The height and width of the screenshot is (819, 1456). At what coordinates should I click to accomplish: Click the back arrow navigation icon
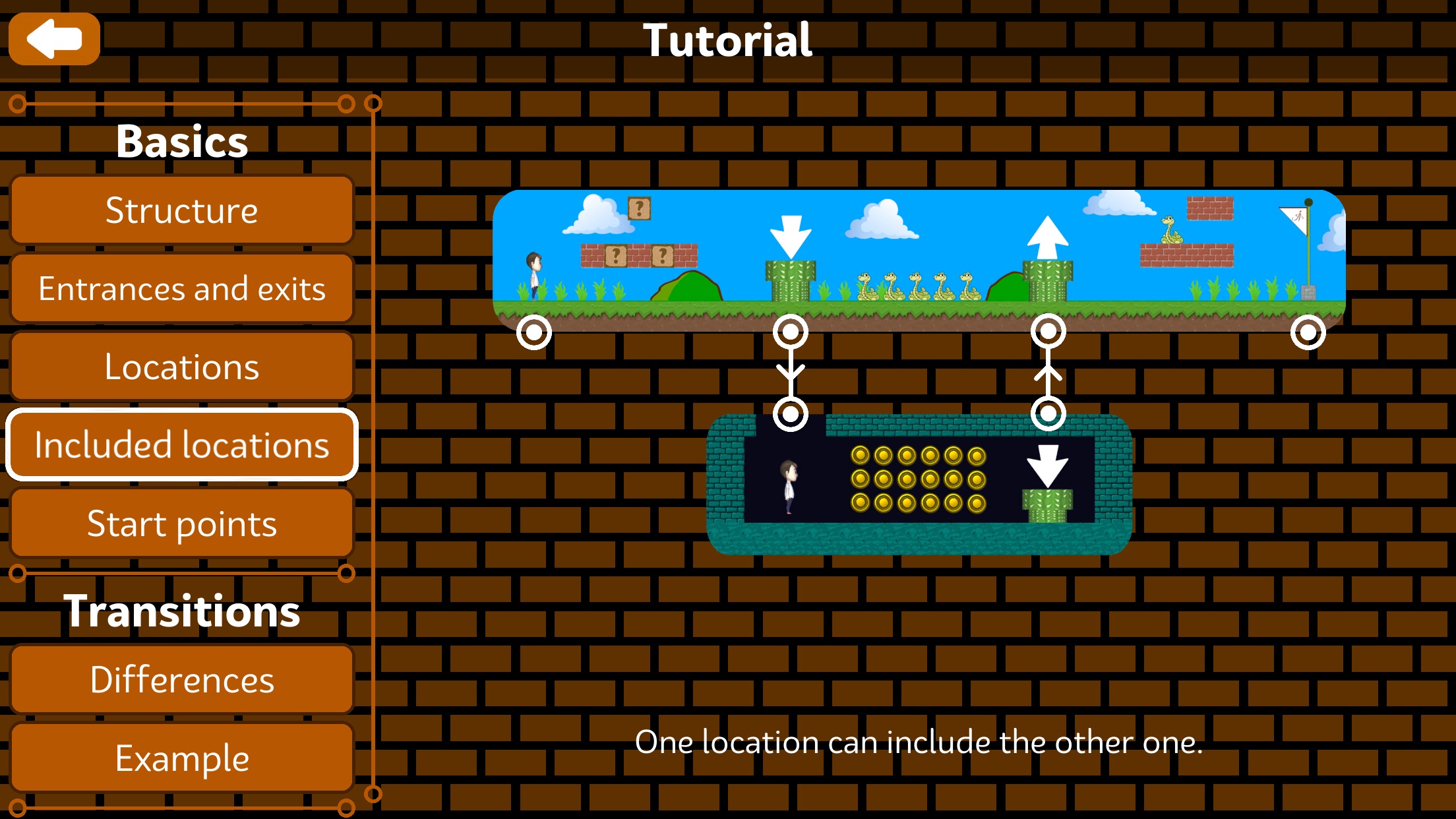coord(54,39)
